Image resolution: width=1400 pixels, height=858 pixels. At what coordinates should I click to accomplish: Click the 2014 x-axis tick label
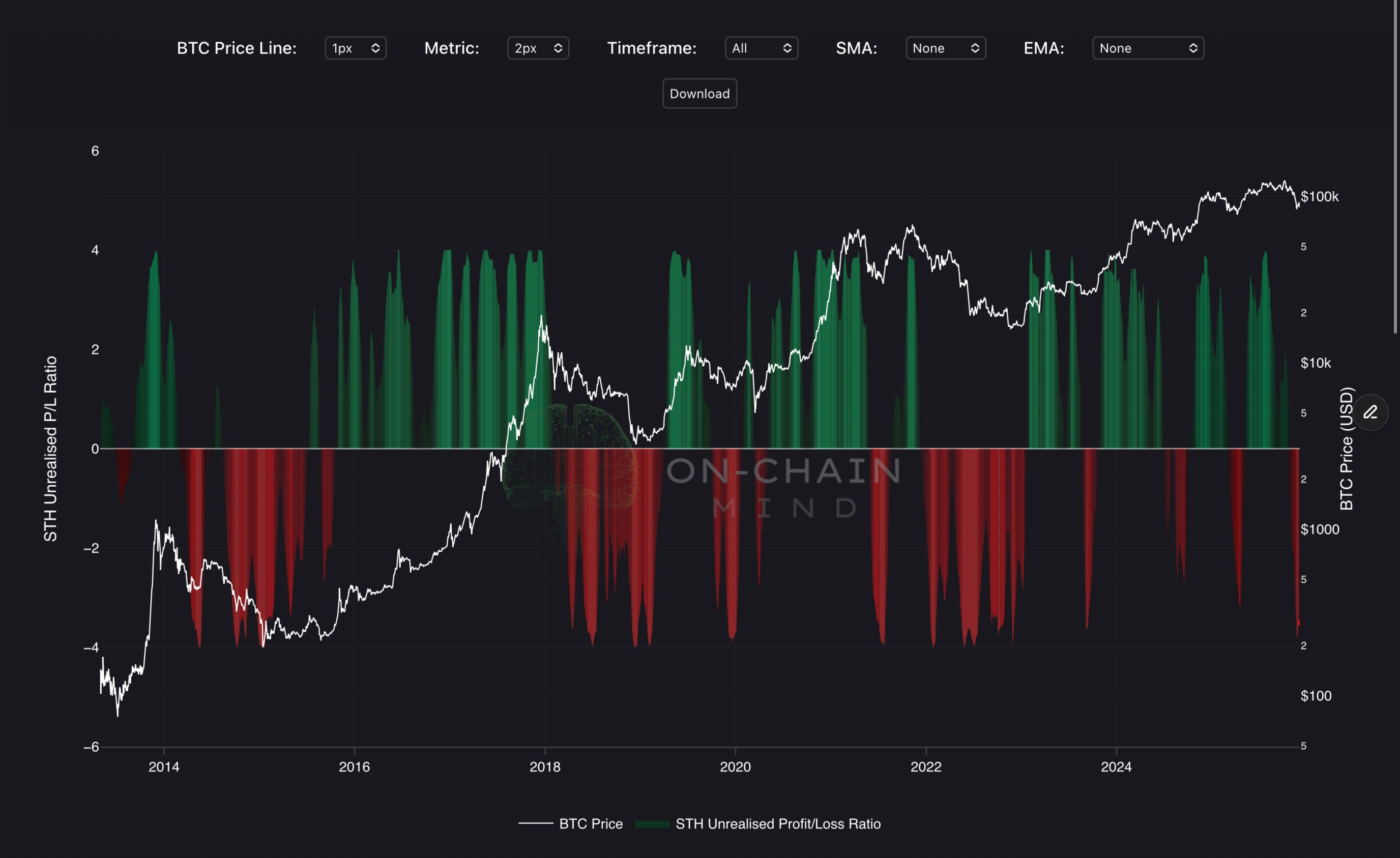(164, 767)
